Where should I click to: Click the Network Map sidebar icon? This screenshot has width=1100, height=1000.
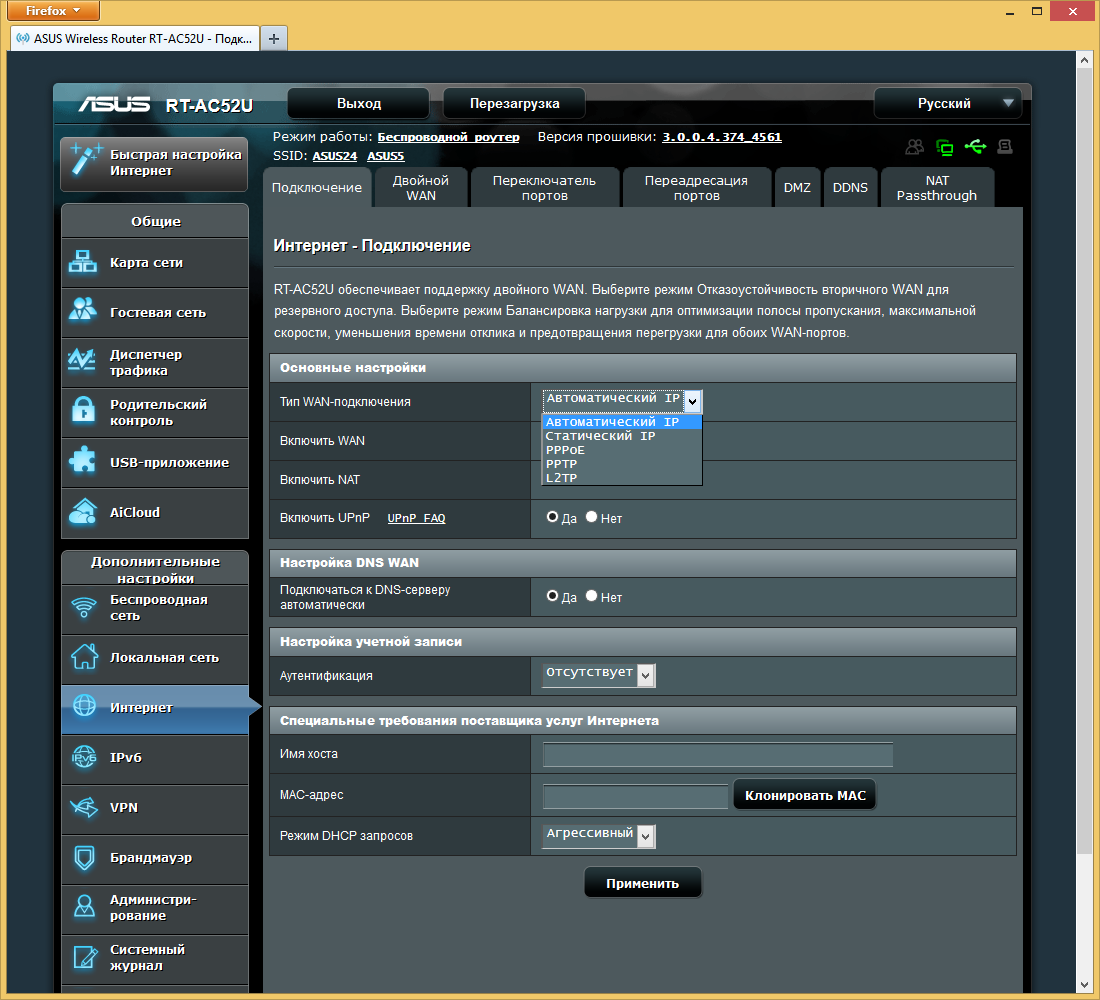click(82, 263)
